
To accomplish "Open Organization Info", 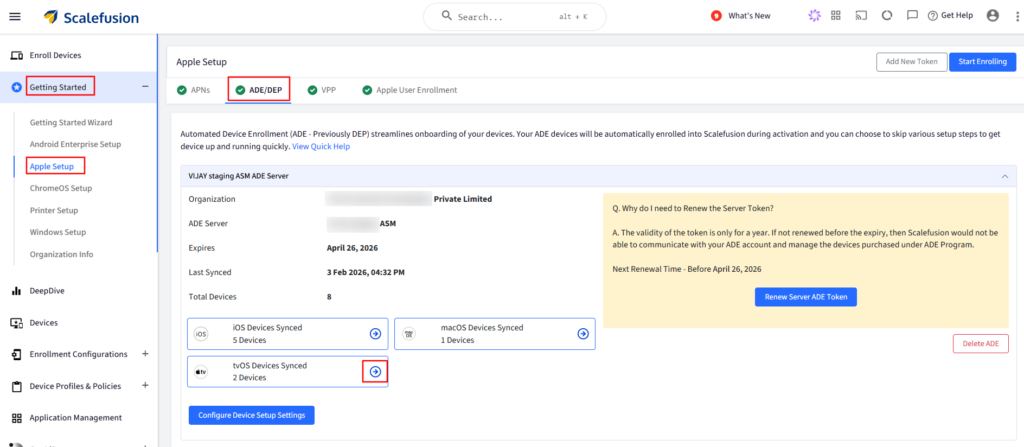I will [61, 254].
